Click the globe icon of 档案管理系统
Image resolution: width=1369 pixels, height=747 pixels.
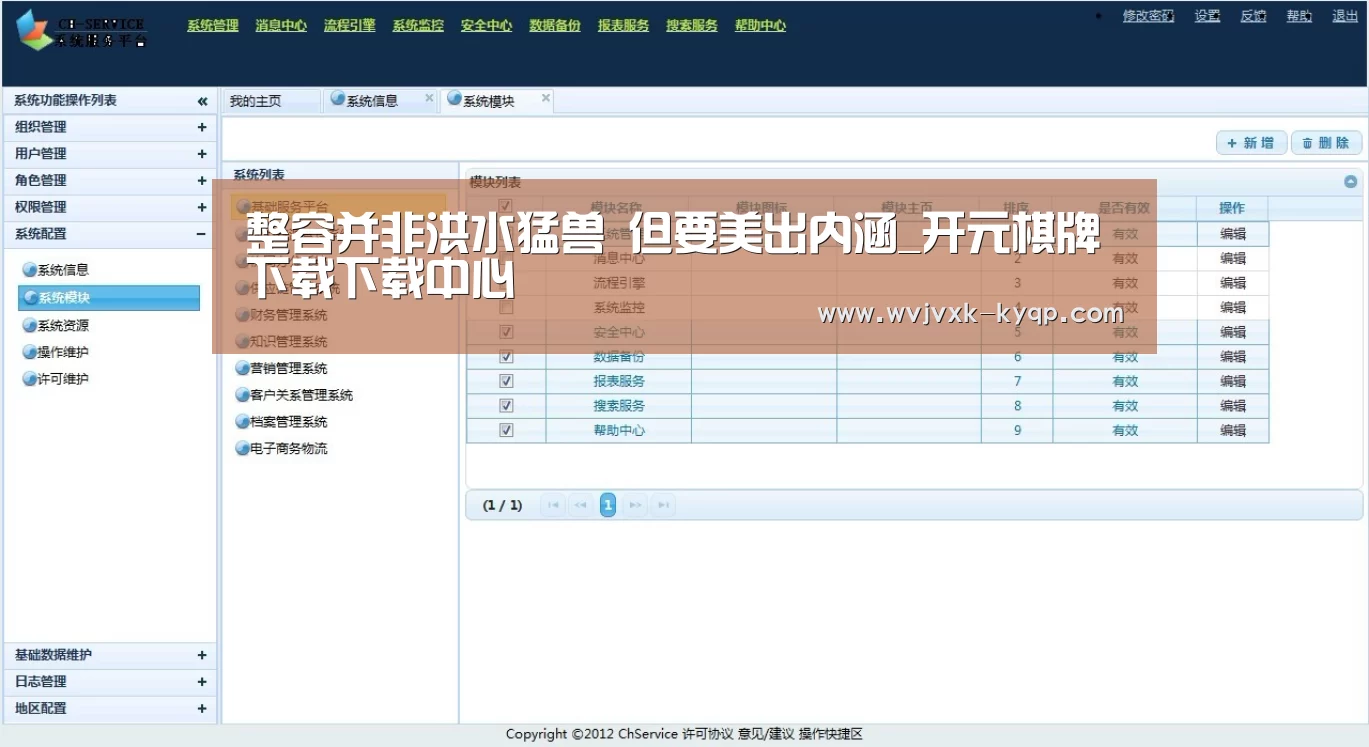[242, 422]
